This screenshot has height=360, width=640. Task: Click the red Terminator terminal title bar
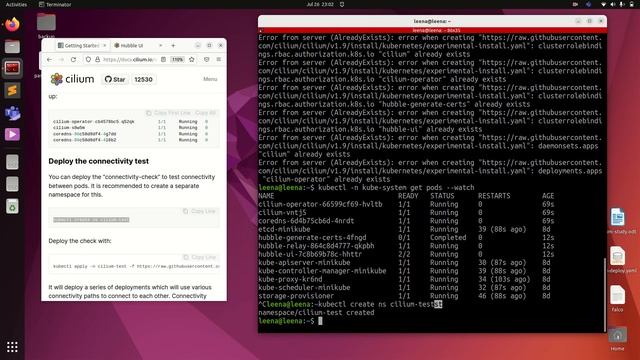(x=432, y=30)
